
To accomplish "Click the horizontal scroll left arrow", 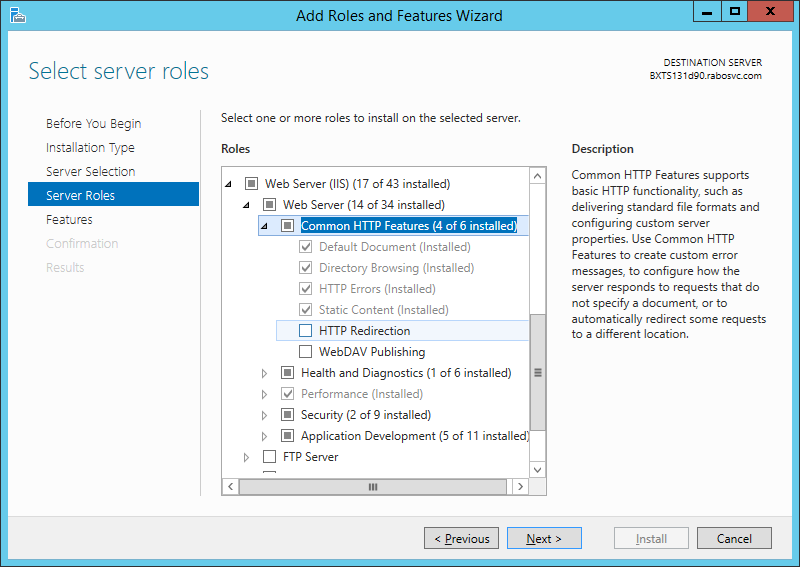I will point(231,486).
